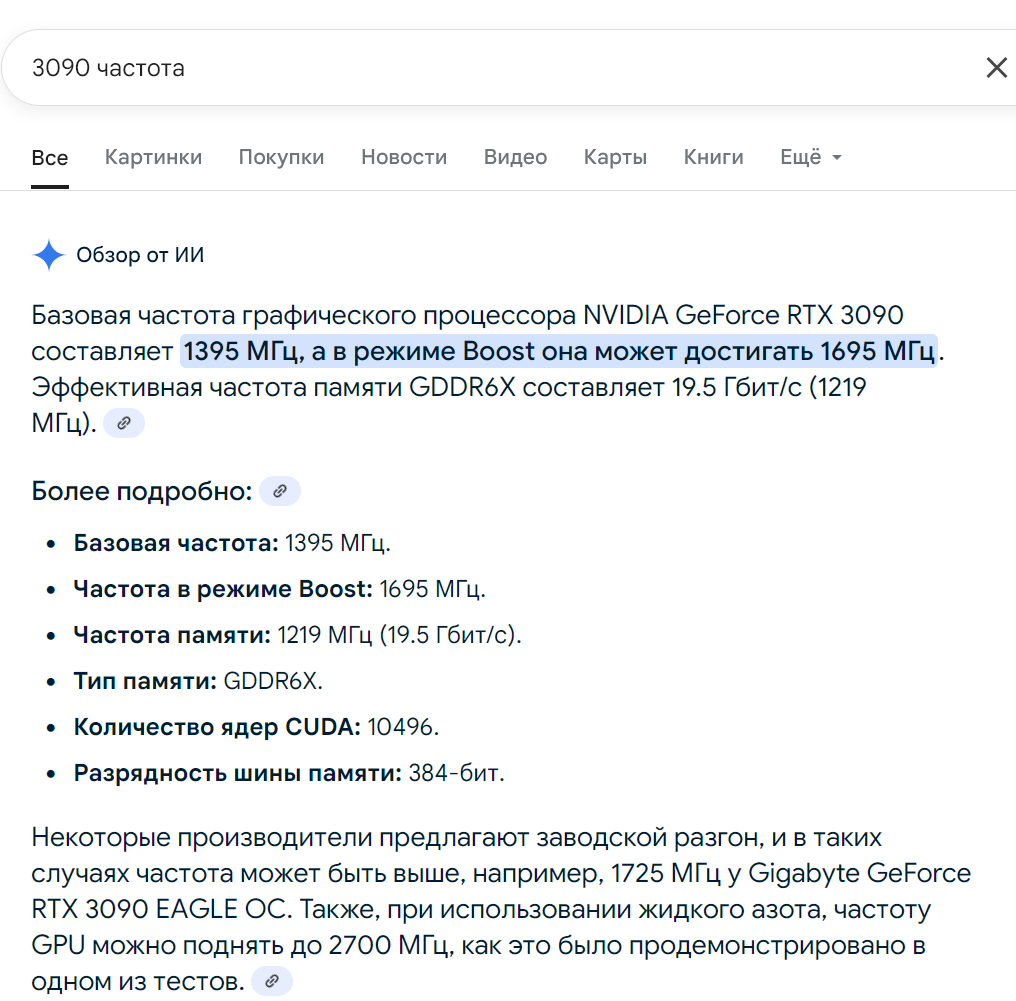The width and height of the screenshot is (1016, 1001).
Task: Open the "Покупки" tab
Action: pyautogui.click(x=281, y=157)
